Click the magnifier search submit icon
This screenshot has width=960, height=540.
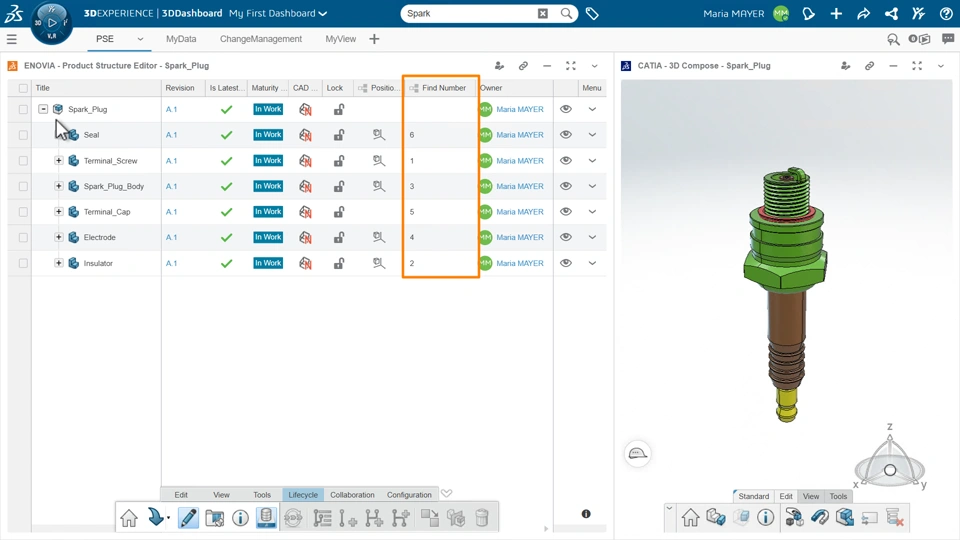coord(567,13)
